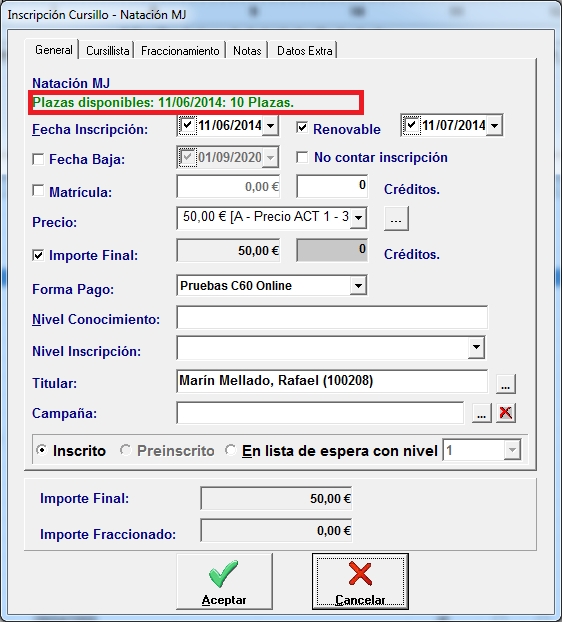Toggle the Renovable checkbox

pos(302,128)
